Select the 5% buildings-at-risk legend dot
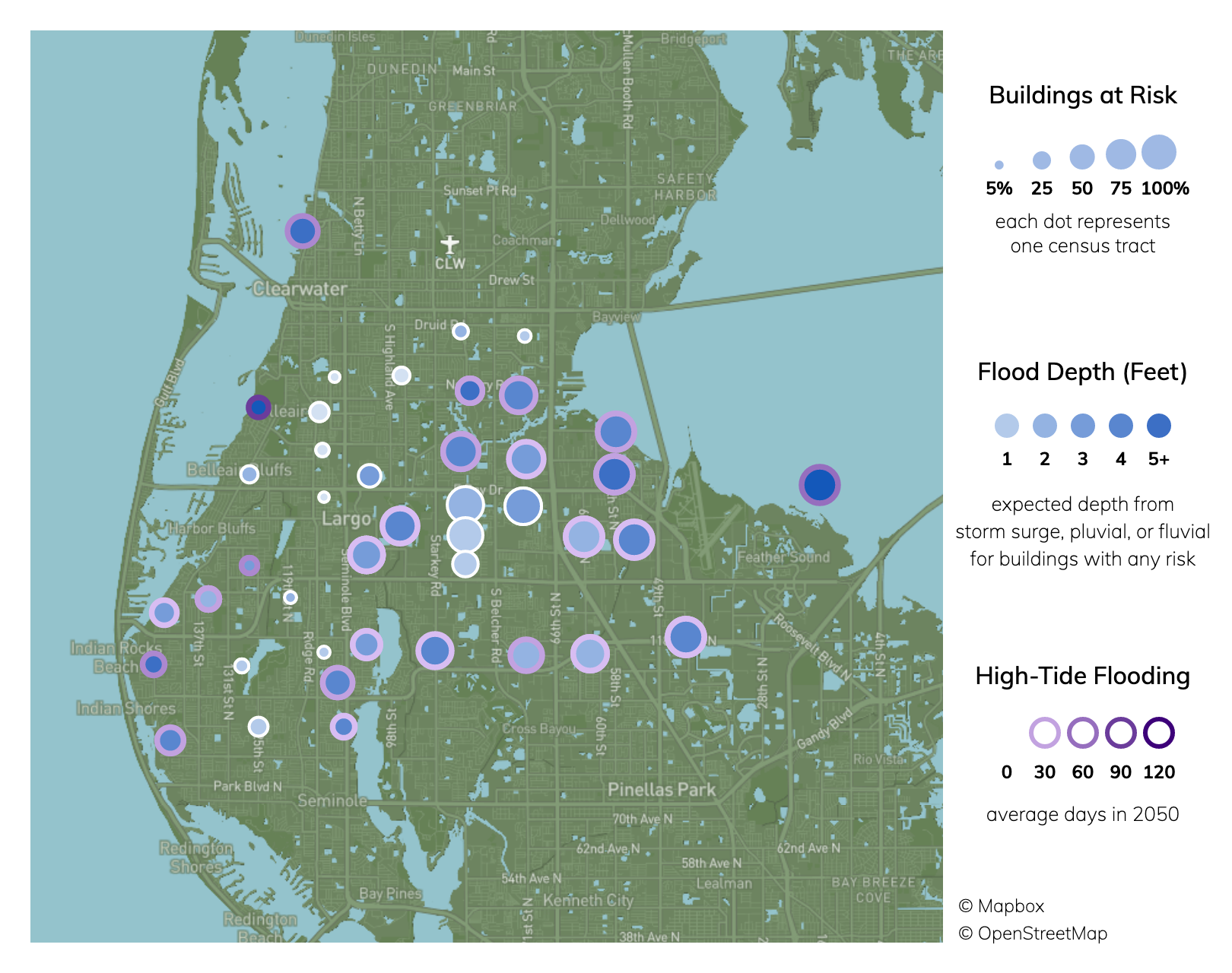Image resolution: width=1232 pixels, height=973 pixels. tap(999, 165)
